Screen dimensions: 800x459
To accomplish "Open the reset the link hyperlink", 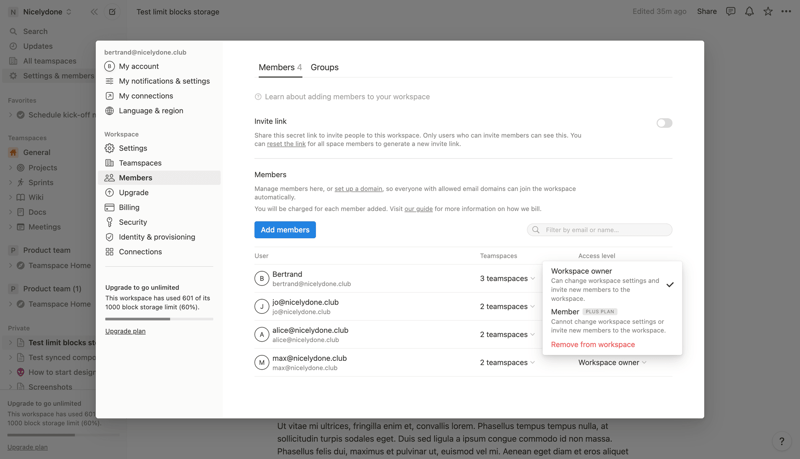I will 286,144.
